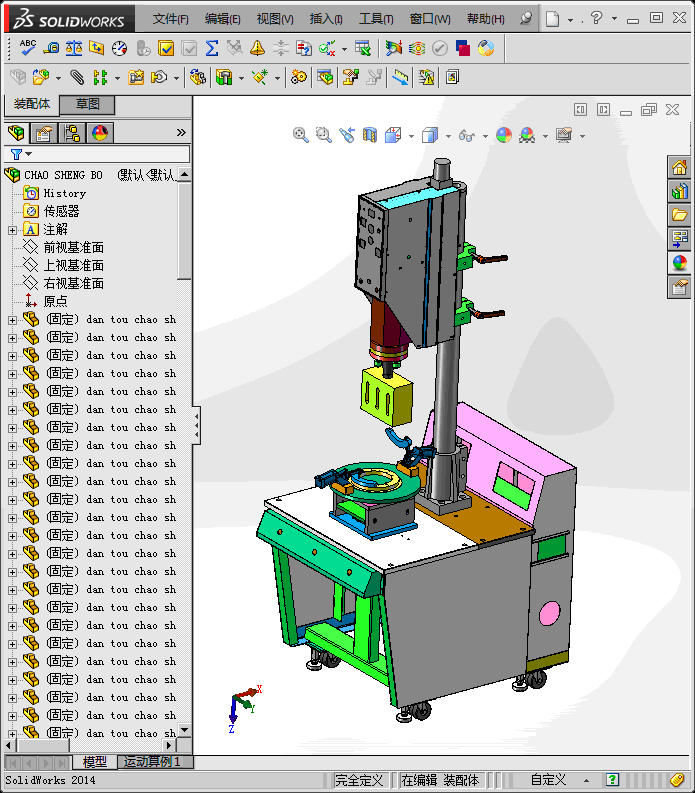
Task: Open Mass Properties balance scale tool
Action: 74,48
